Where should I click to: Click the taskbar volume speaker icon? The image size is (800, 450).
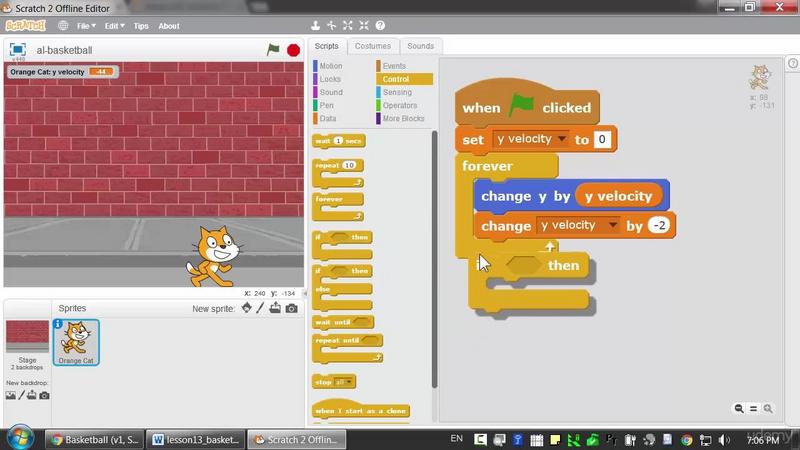click(724, 439)
